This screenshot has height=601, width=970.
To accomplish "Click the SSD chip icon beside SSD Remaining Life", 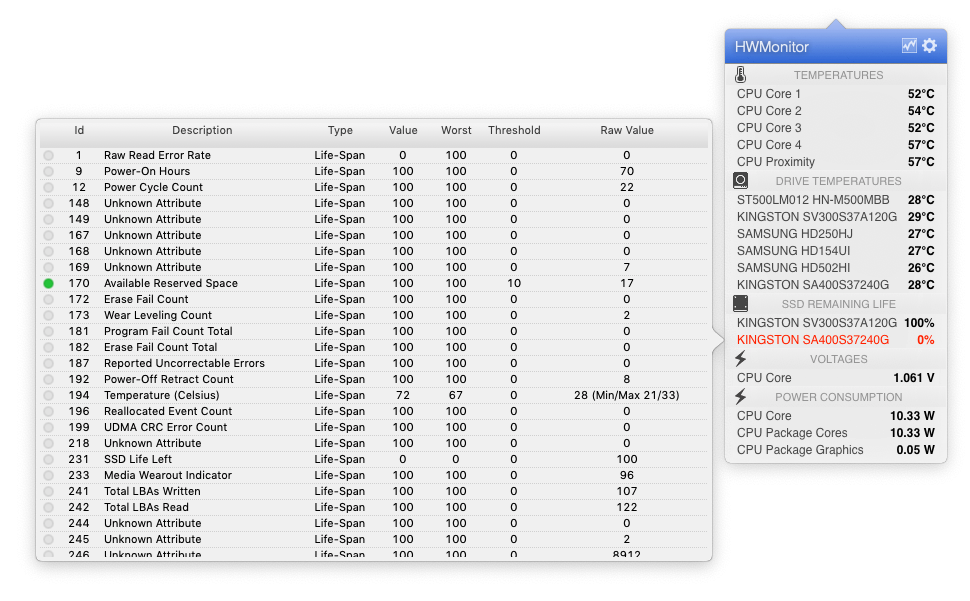I will (x=740, y=304).
